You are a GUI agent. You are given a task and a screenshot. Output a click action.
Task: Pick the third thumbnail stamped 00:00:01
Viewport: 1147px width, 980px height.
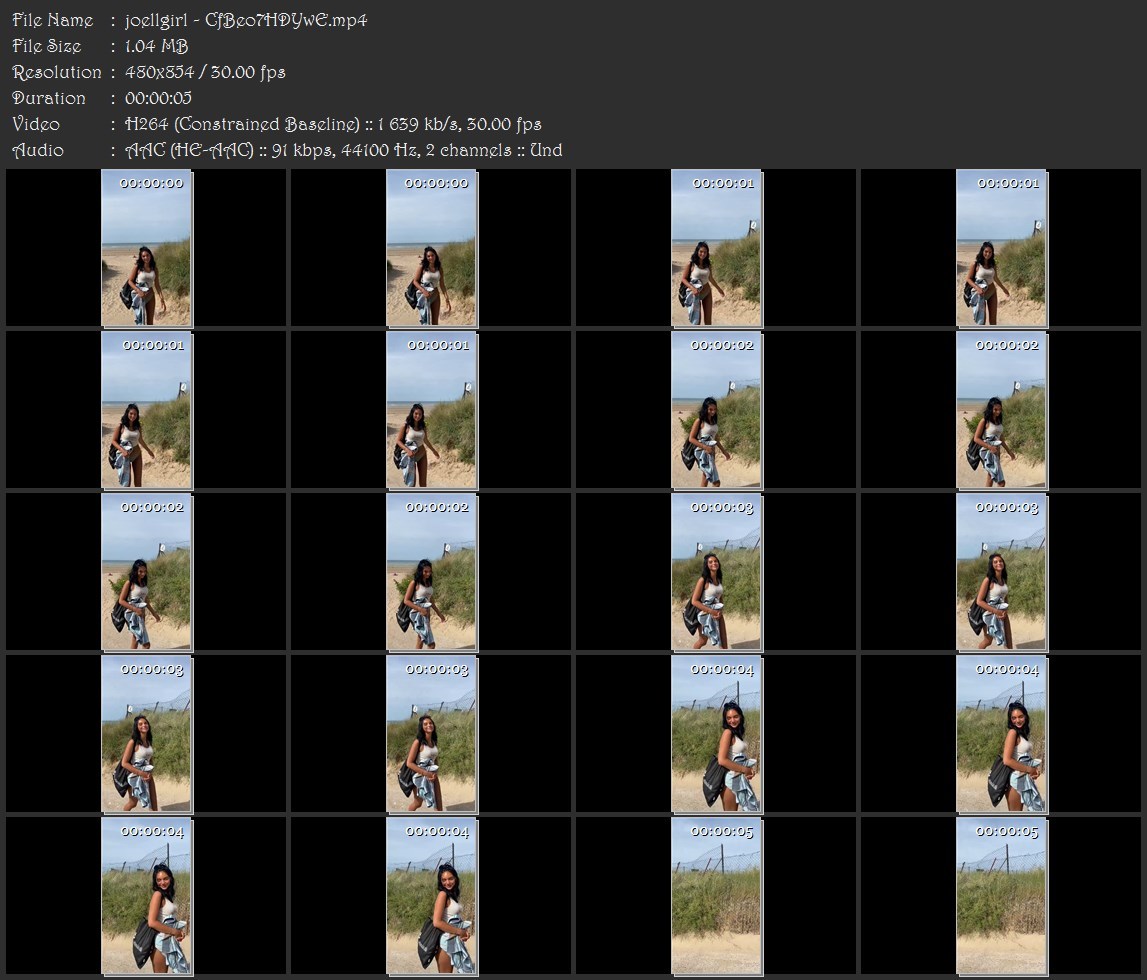click(x=146, y=410)
